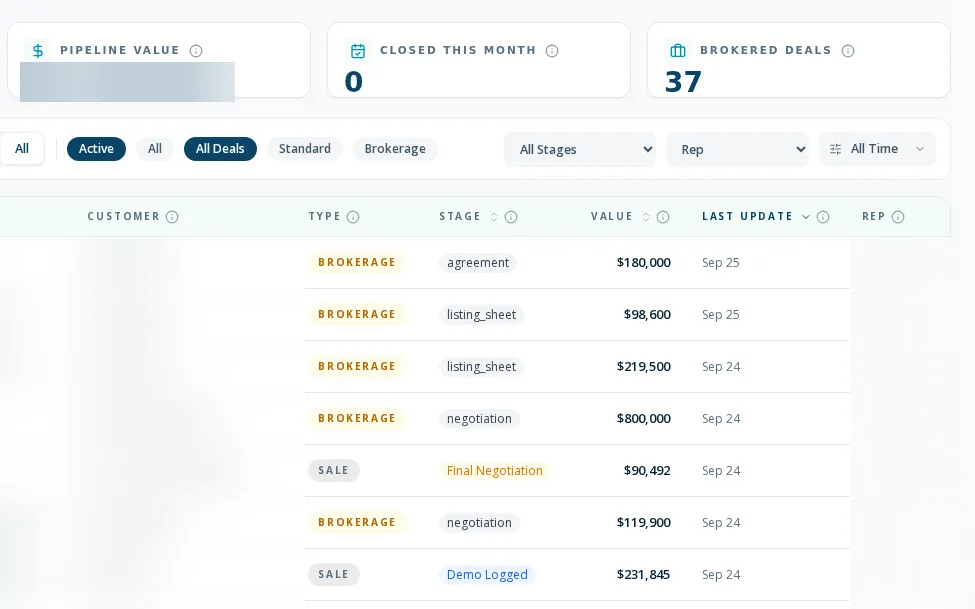Viewport: 975px width, 609px height.
Task: Click the Brokered Deals count 37
Action: tap(683, 81)
